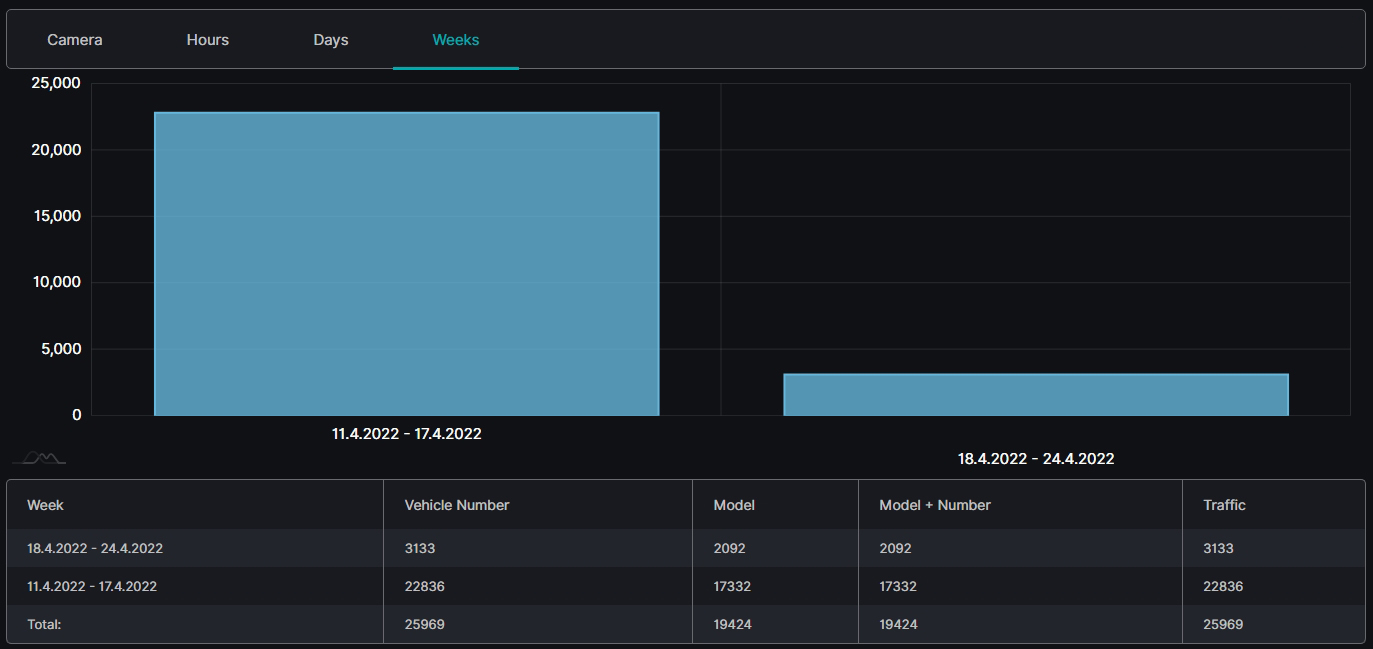Click Model total 19424
Viewport: 1373px width, 649px height.
(x=732, y=624)
